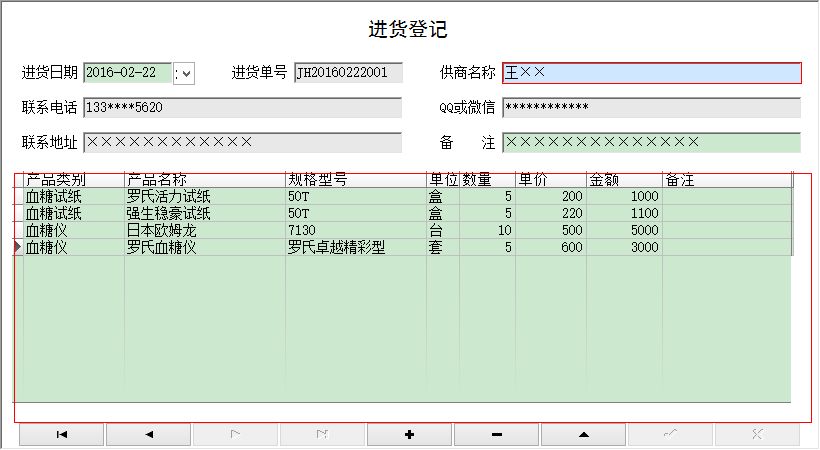Go to the last record navigator button
The image size is (820, 450).
click(x=322, y=434)
